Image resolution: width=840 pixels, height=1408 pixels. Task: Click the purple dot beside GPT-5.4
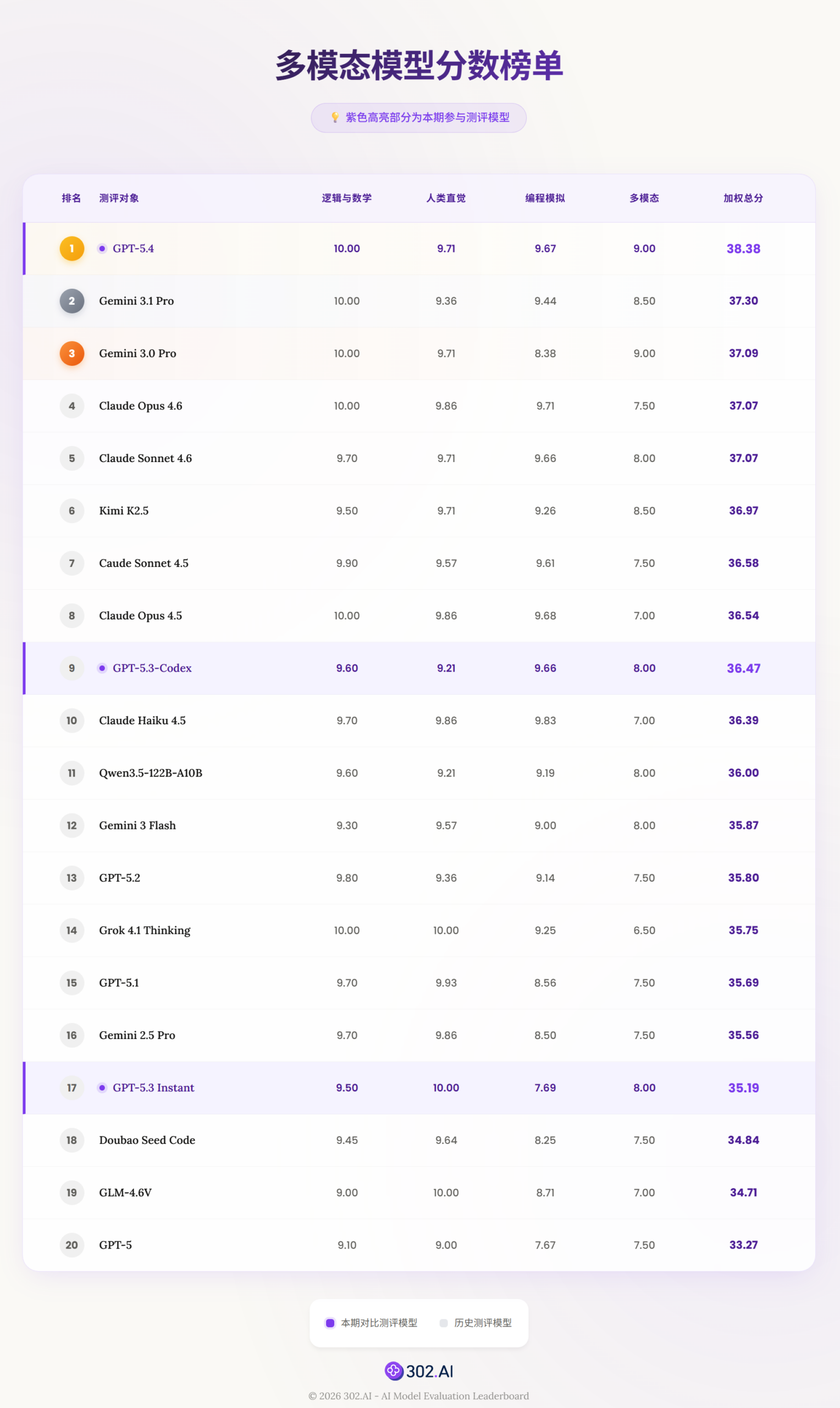(102, 249)
